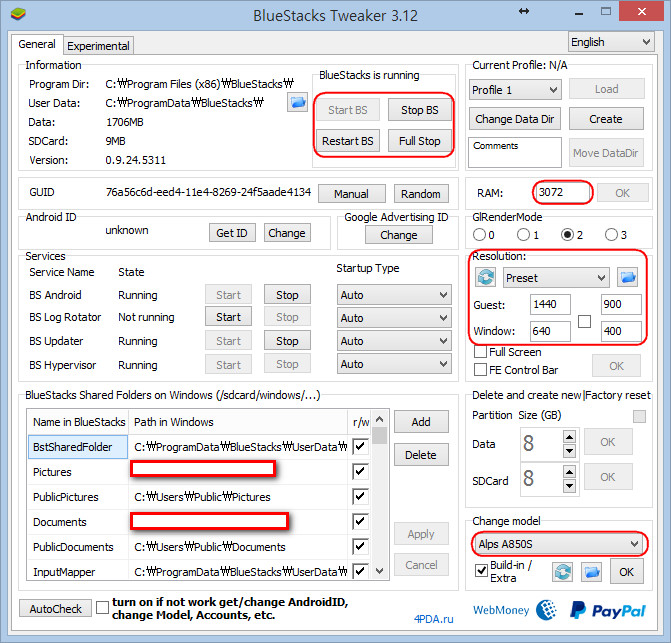Image resolution: width=671 pixels, height=643 pixels.
Task: Enable the Full Screen checkbox
Action: (x=480, y=352)
